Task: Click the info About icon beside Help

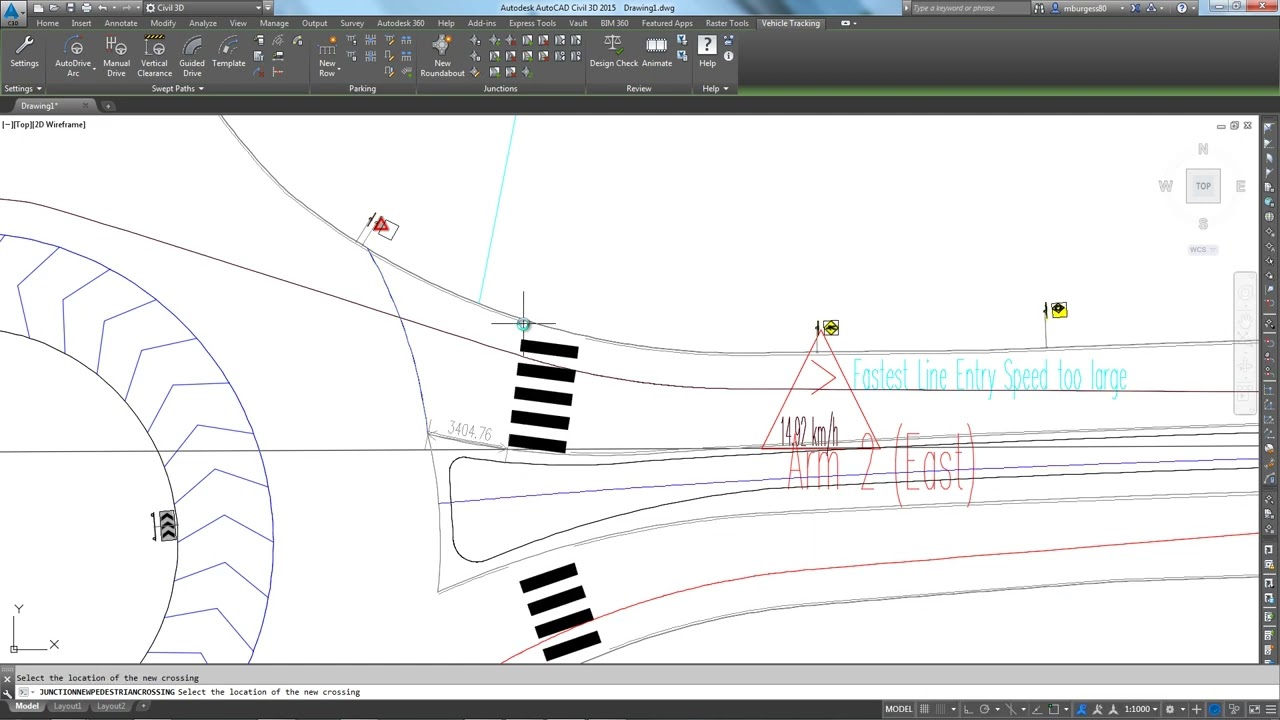Action: pos(728,56)
